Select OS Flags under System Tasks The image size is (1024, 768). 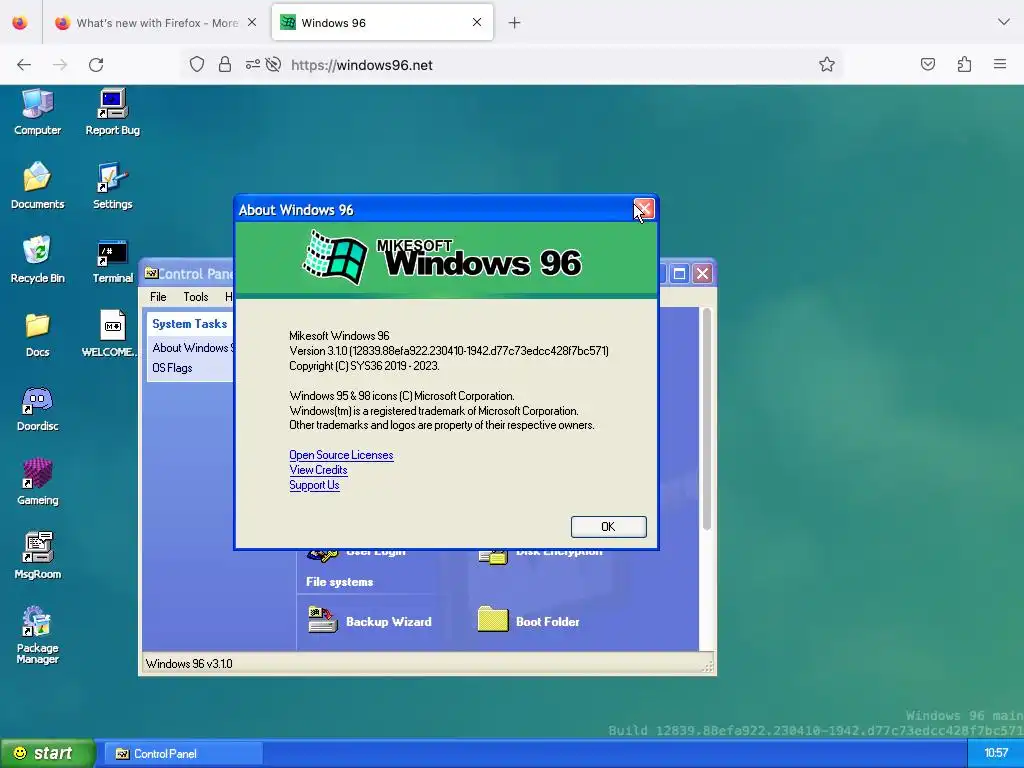pyautogui.click(x=172, y=368)
